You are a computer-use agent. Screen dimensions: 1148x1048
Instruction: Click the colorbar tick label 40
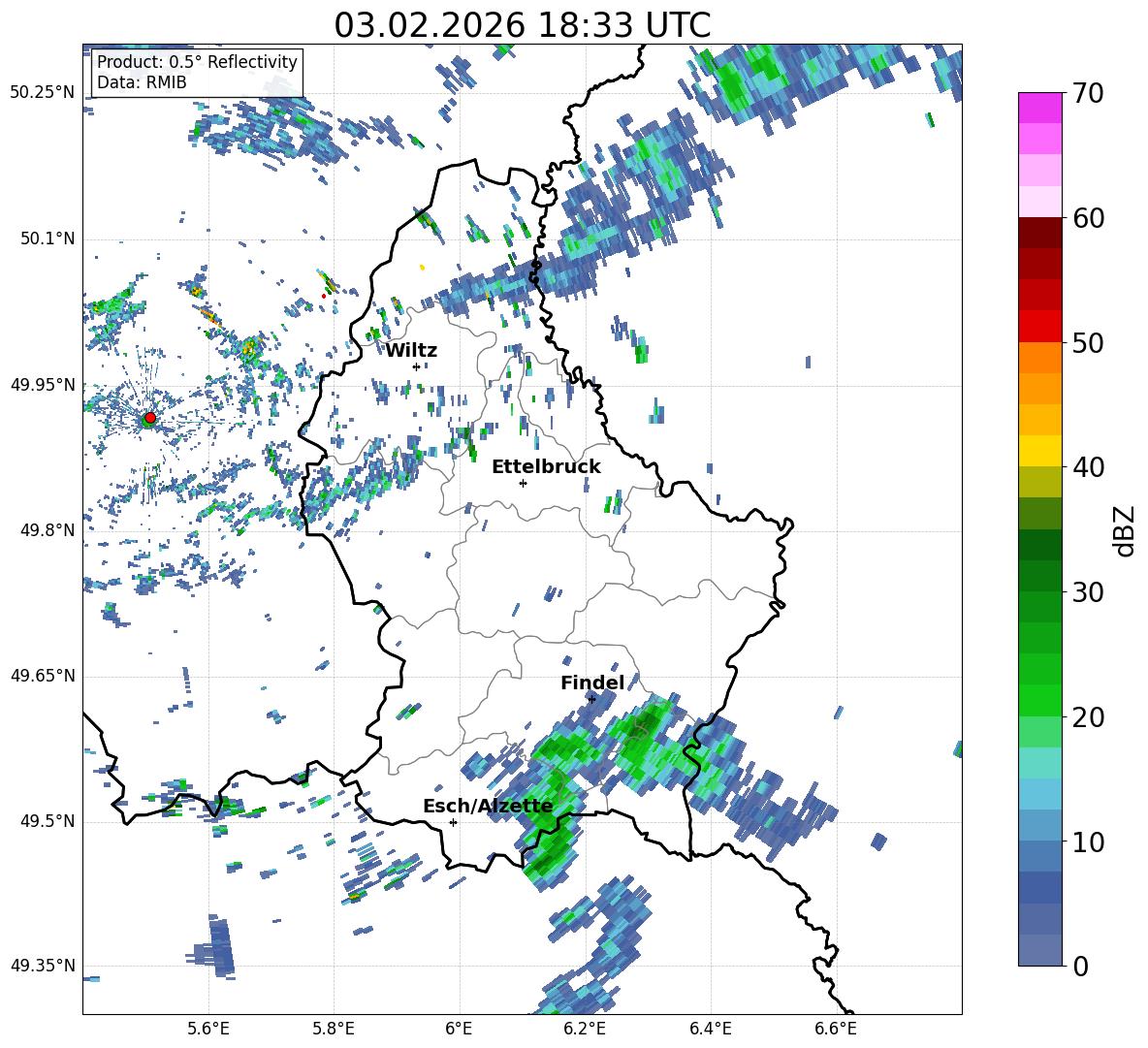(x=1088, y=467)
